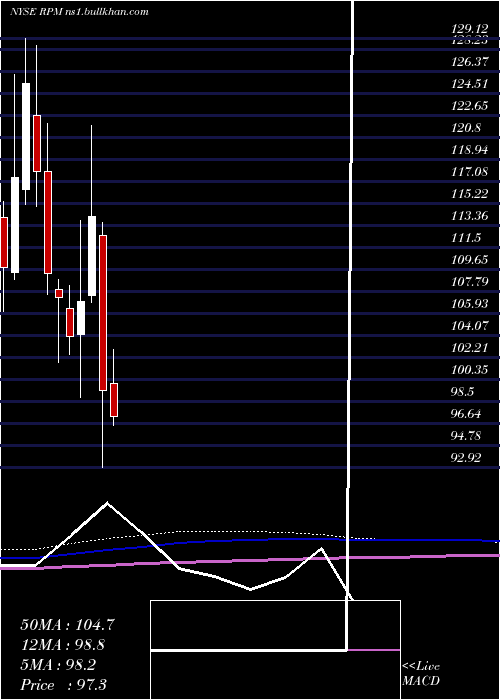Click the 109.65 price axis label
The width and height of the screenshot is (500, 700).
[470, 260]
